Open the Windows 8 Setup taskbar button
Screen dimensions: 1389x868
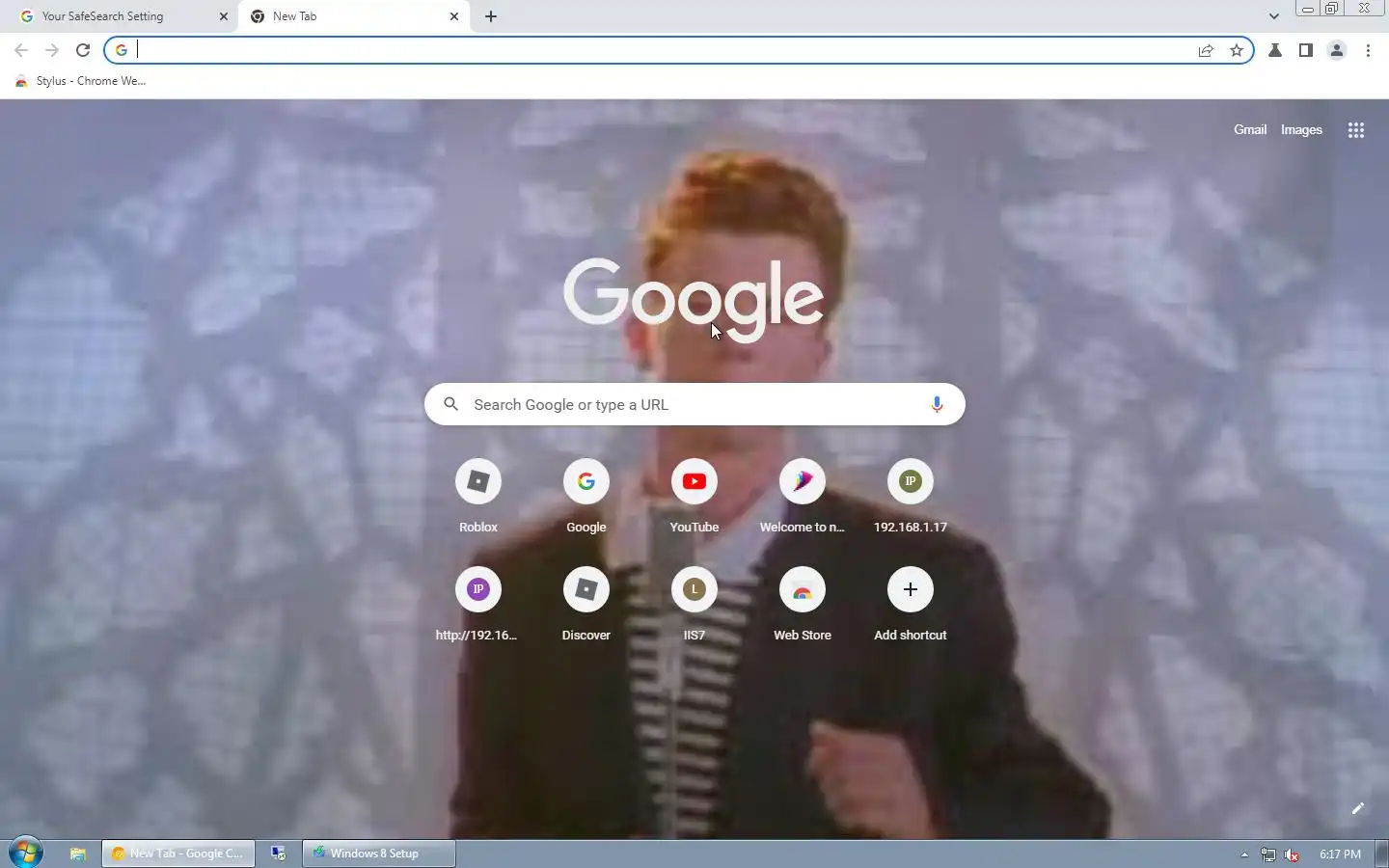(x=379, y=854)
